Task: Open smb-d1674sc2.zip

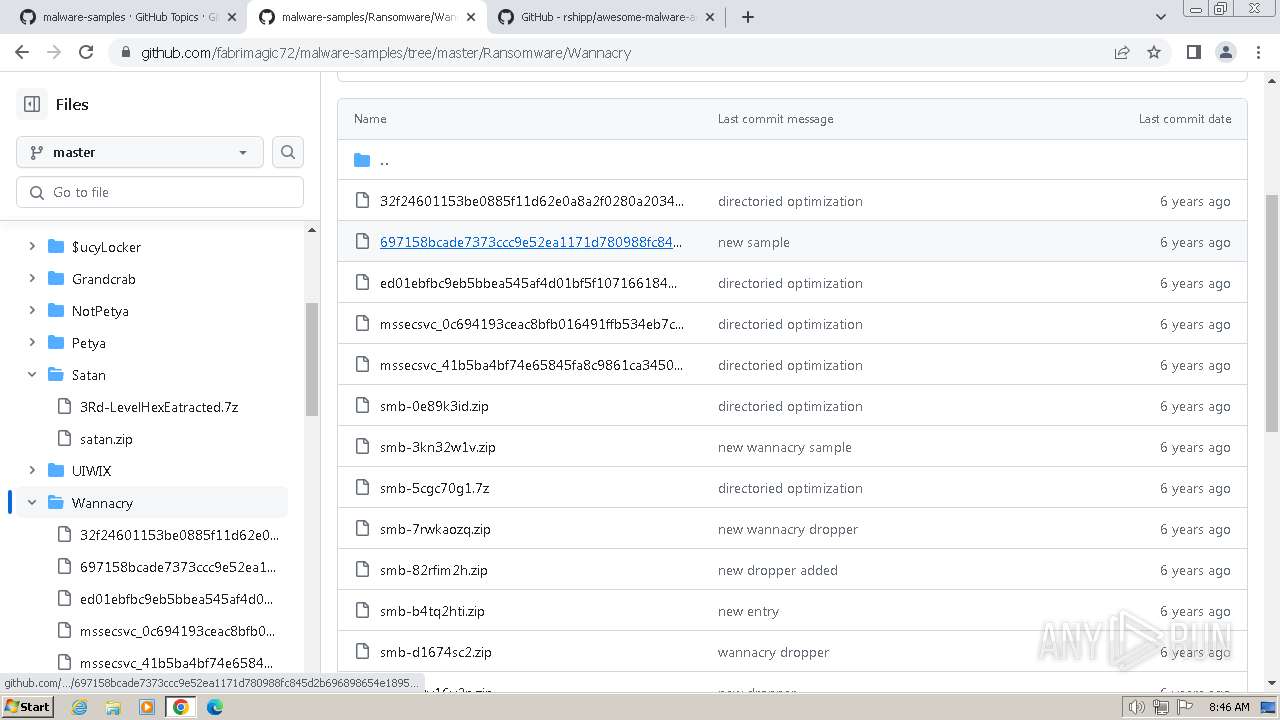Action: [x=436, y=652]
